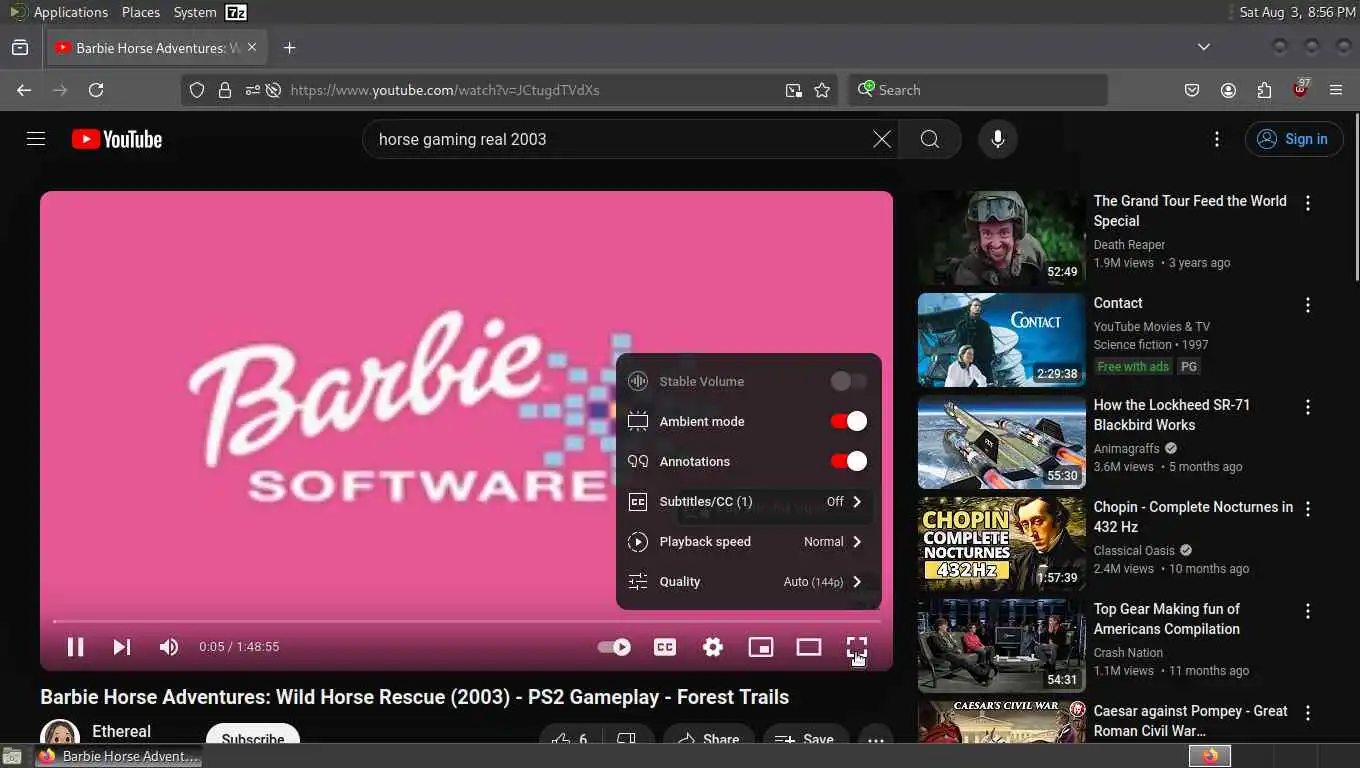The height and width of the screenshot is (768, 1360).
Task: Turn off Ambient mode switch
Action: (849, 421)
